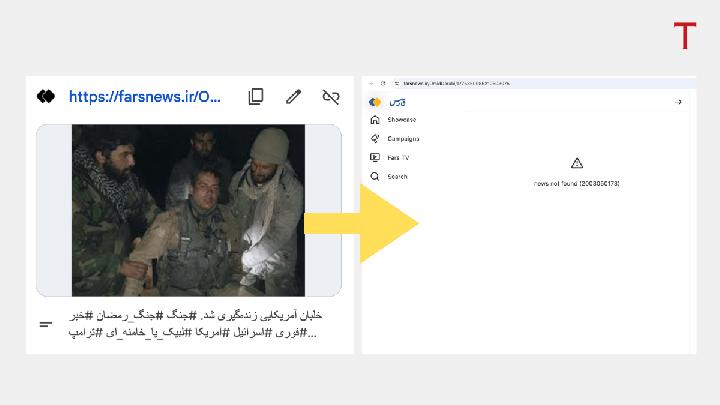Reload the page in the browser
The image size is (720, 405).
(x=383, y=83)
